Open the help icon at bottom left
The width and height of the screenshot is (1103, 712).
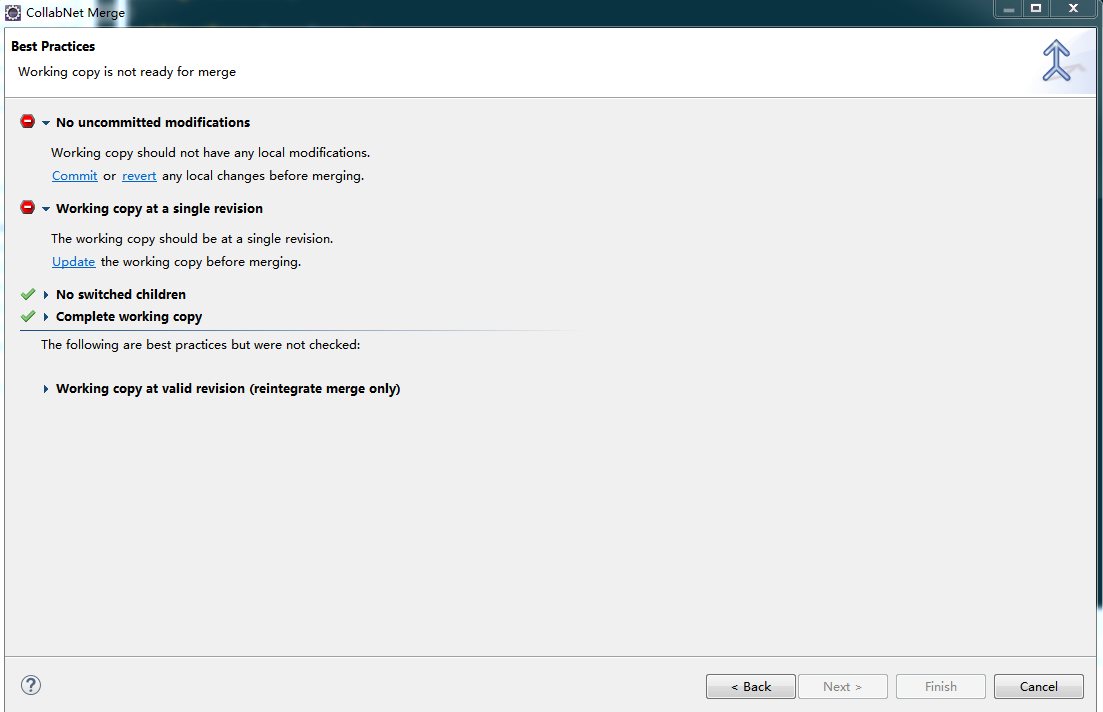tap(30, 685)
